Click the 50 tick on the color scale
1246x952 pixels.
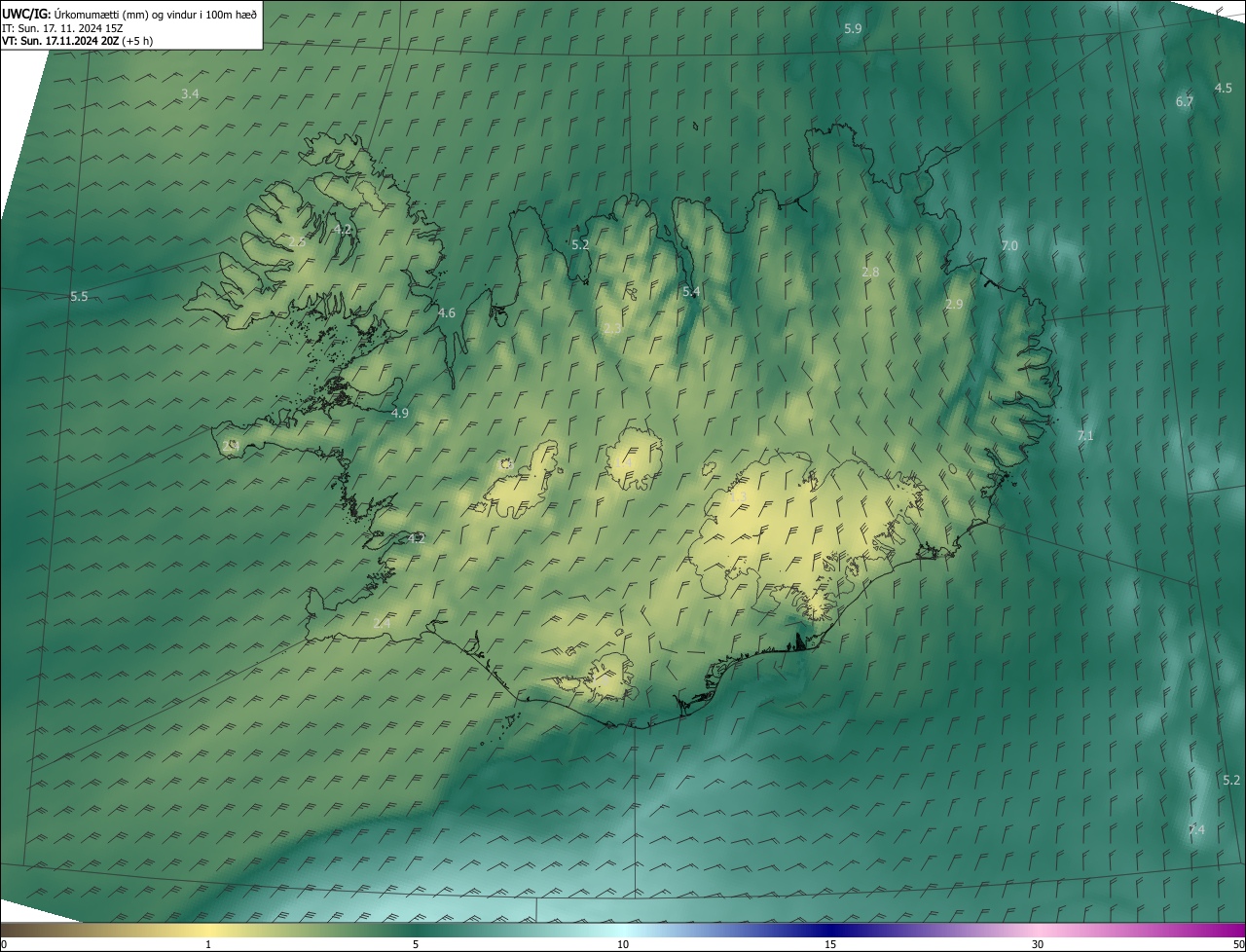tap(1238, 944)
